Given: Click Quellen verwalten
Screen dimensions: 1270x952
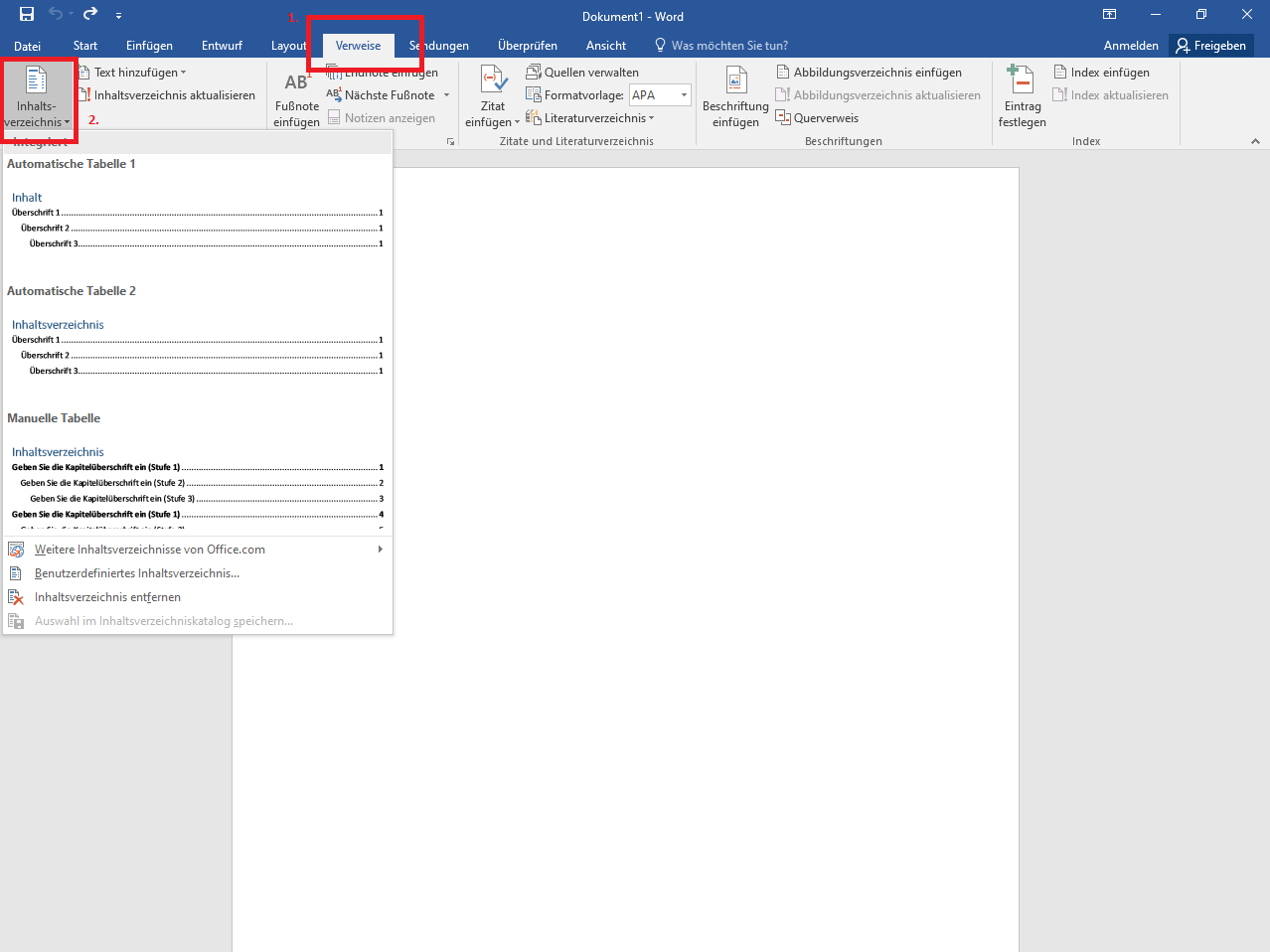Looking at the screenshot, I should [x=582, y=73].
